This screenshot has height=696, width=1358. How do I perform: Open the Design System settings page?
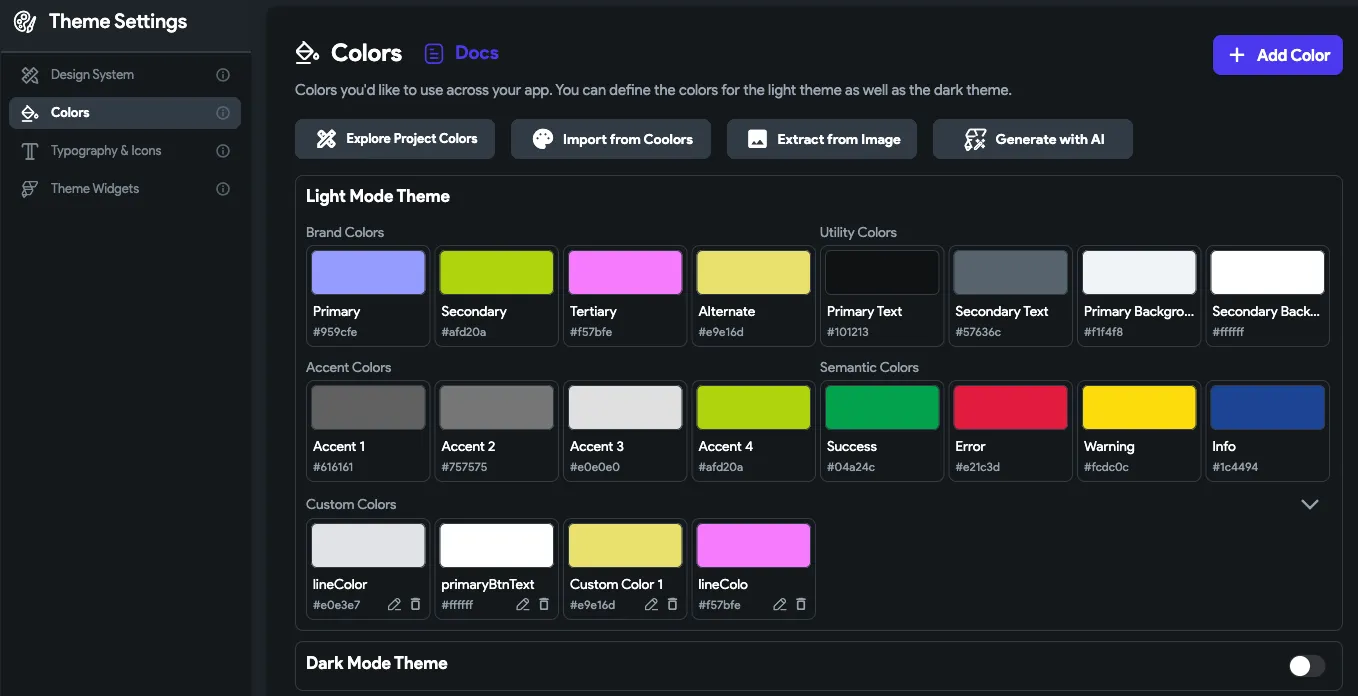pyautogui.click(x=92, y=75)
